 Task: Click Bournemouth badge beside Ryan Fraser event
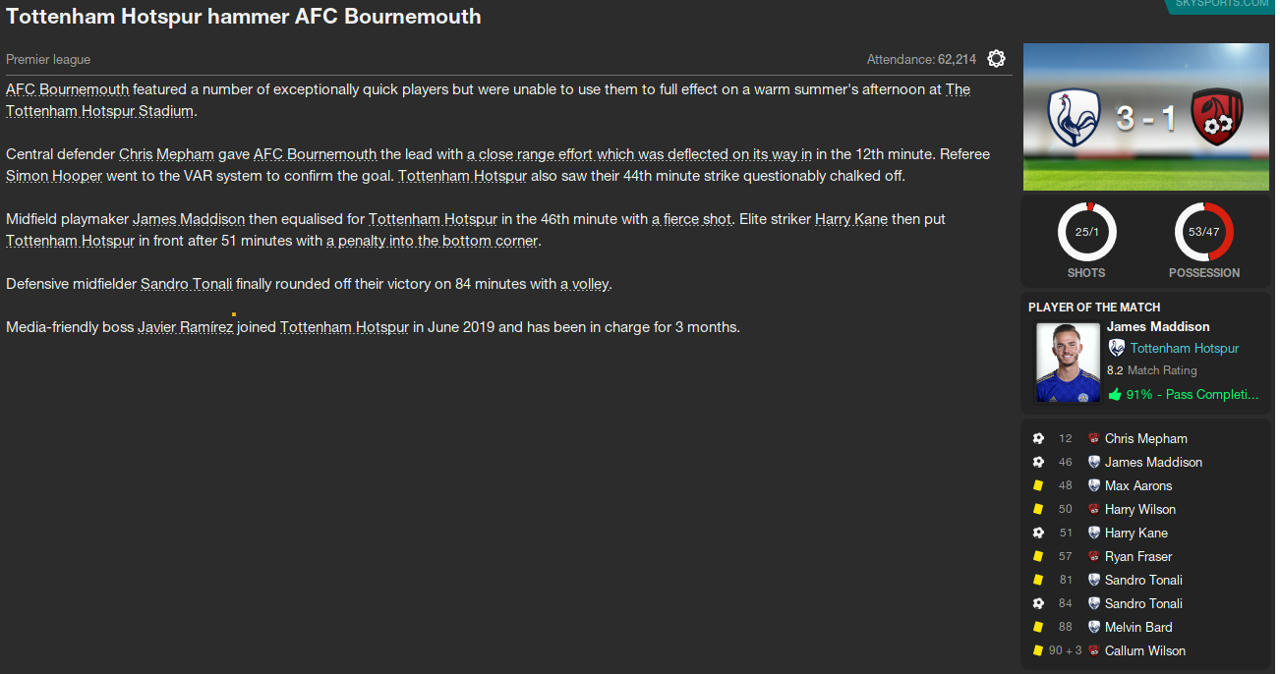click(1094, 557)
